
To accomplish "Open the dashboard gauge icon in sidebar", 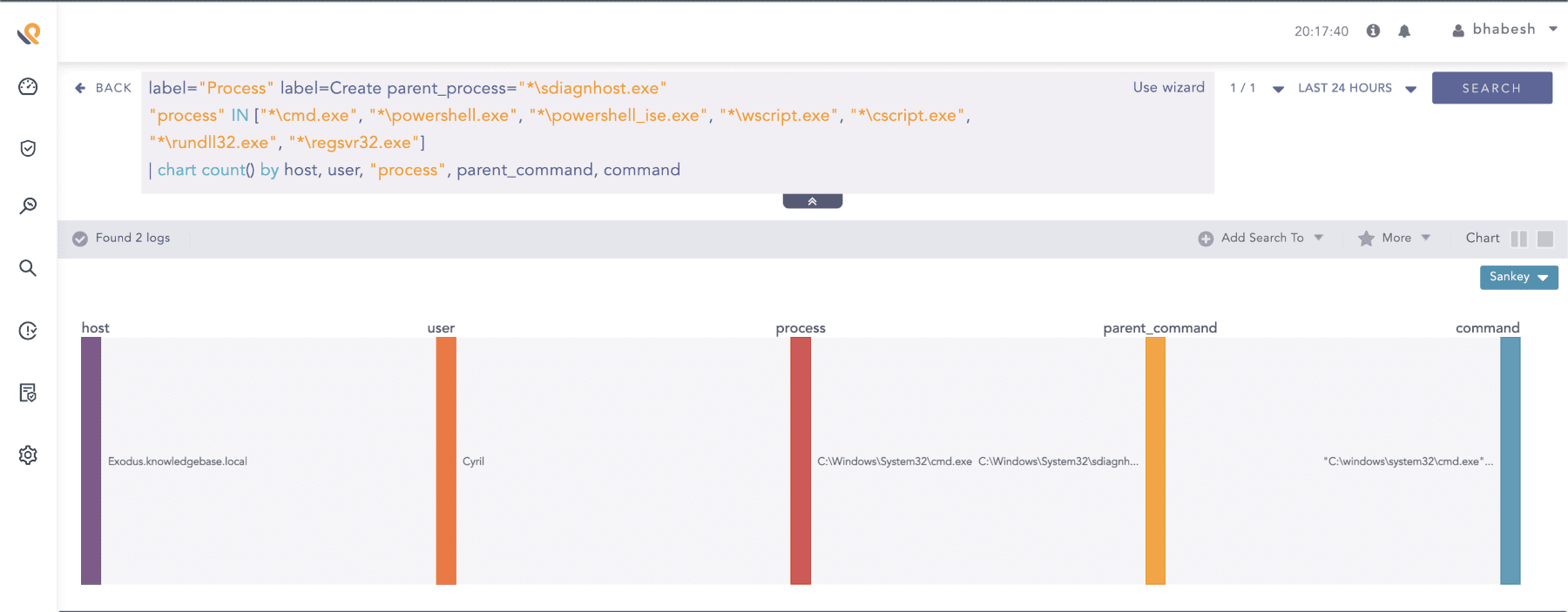I will (28, 86).
